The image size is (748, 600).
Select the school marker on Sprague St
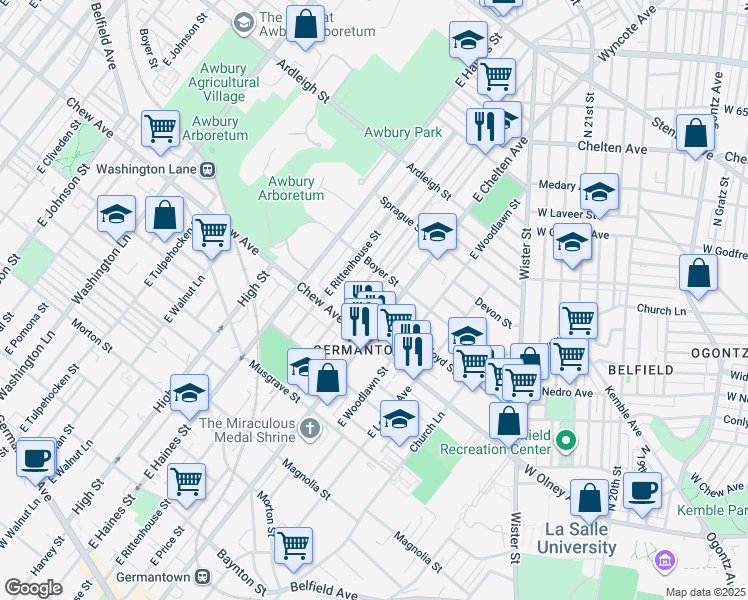437,232
